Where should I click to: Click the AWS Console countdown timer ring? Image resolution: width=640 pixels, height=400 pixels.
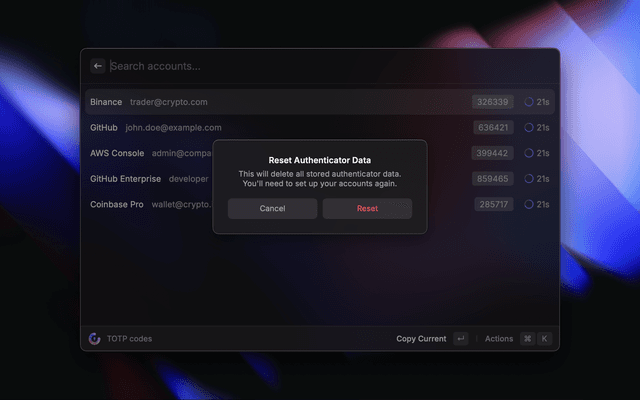tap(529, 154)
